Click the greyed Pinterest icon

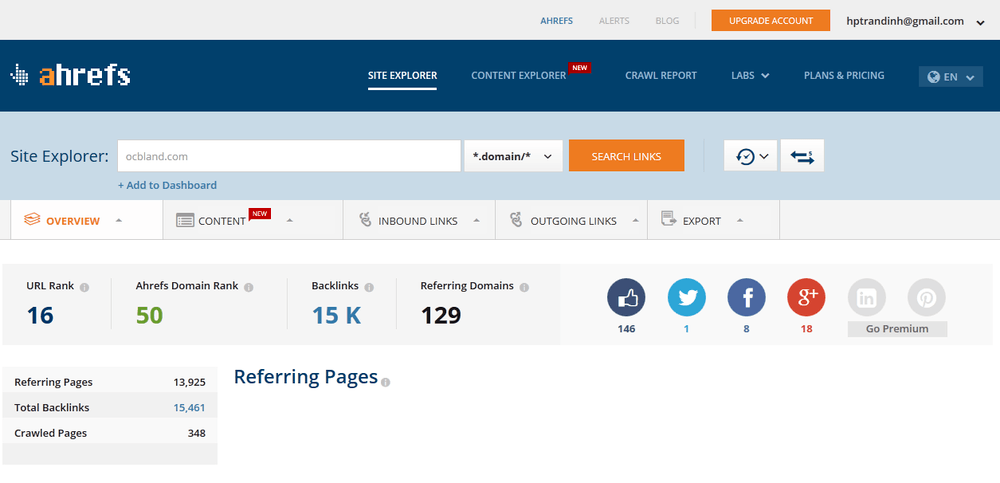click(926, 297)
